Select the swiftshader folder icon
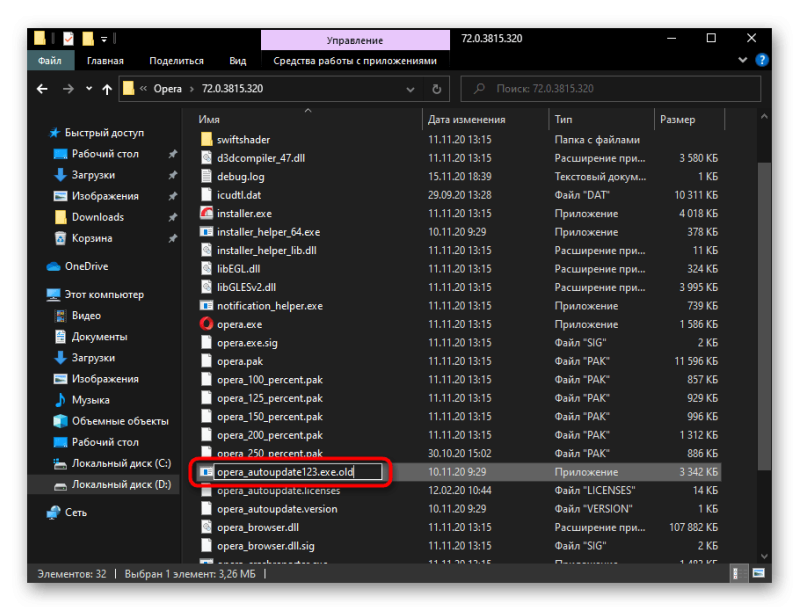Viewport: 800px width, 611px height. [206, 139]
